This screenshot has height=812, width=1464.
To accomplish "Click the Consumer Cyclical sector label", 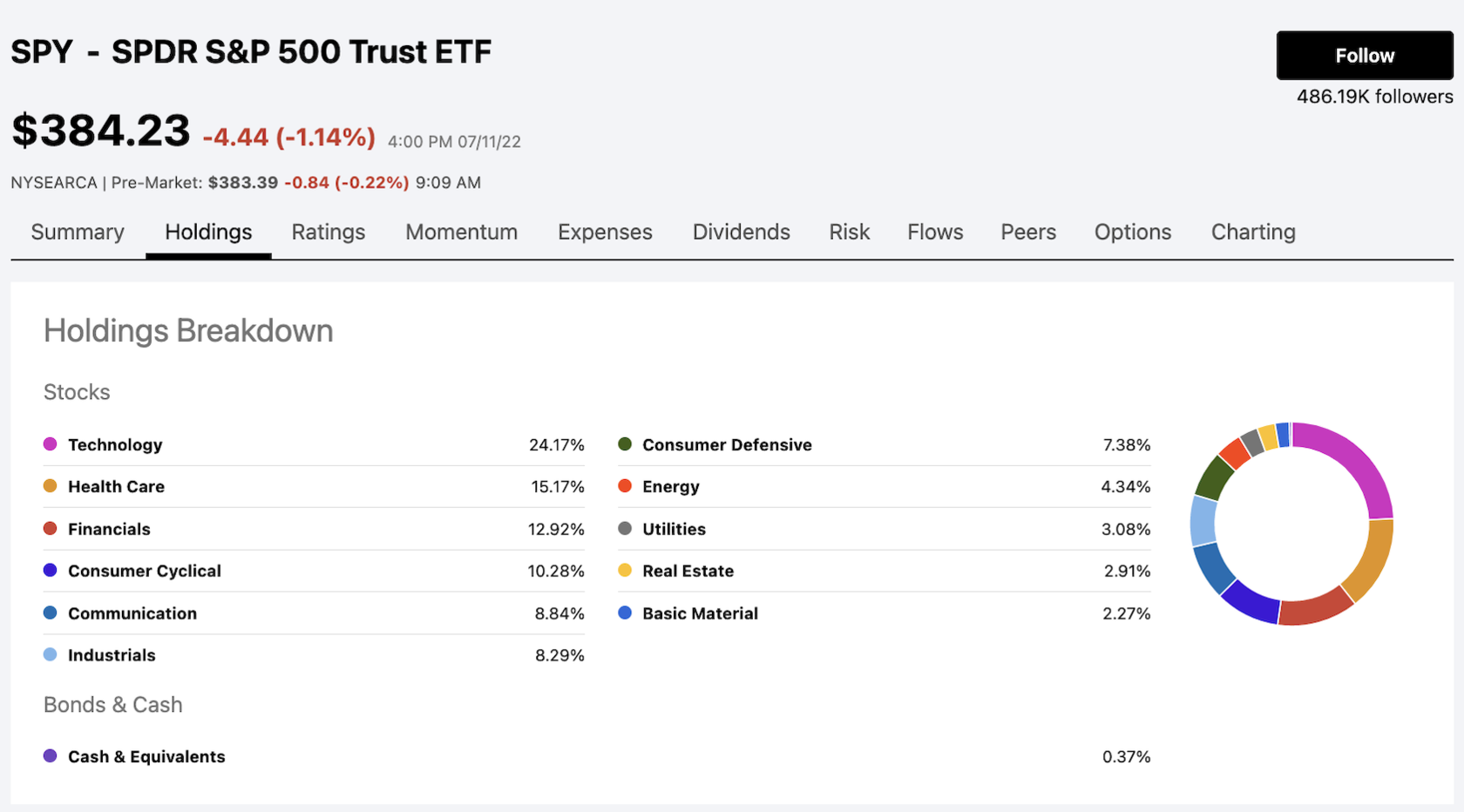I will (x=145, y=571).
